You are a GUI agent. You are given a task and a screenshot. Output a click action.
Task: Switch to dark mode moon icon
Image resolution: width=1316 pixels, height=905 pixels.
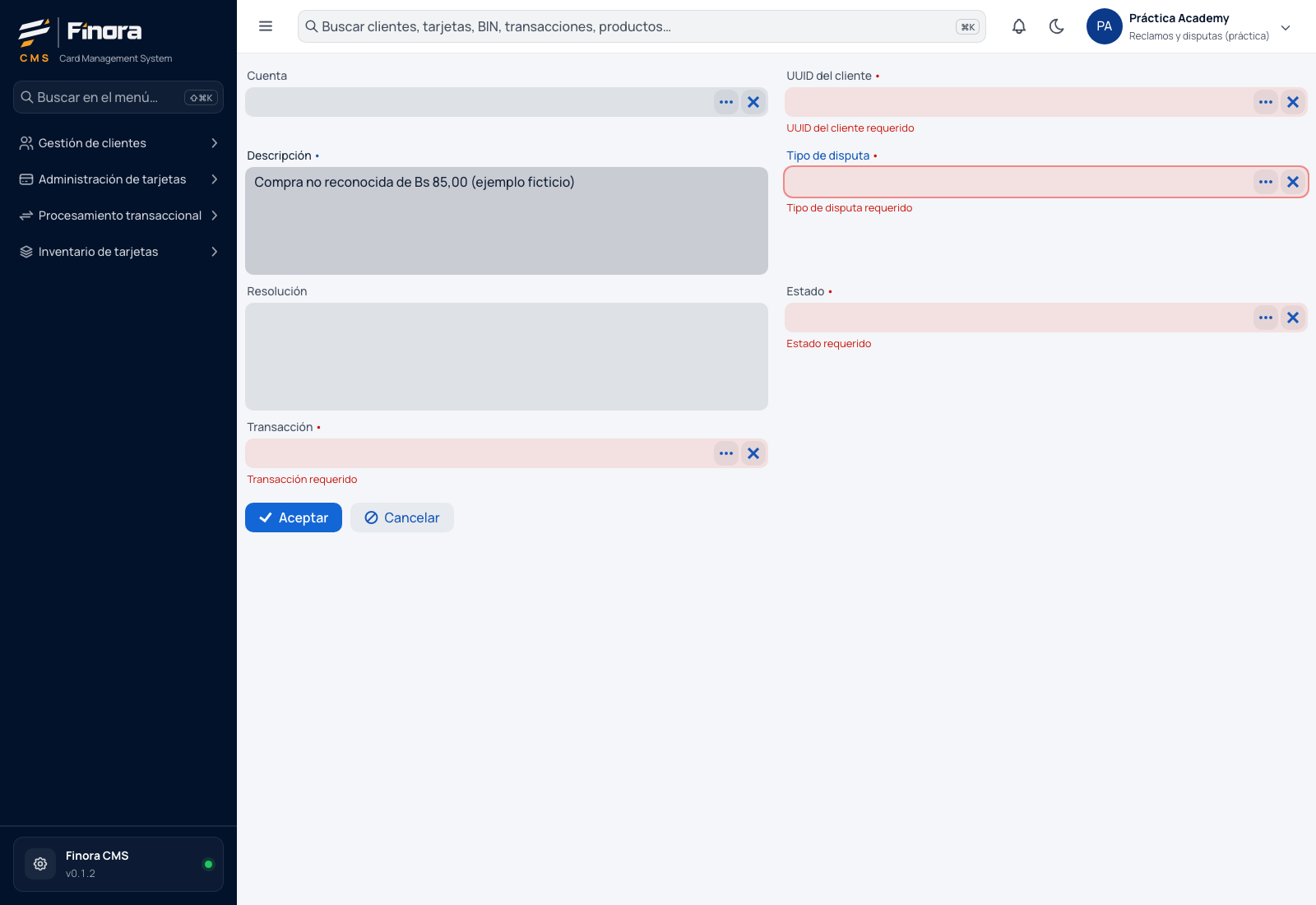point(1057,26)
